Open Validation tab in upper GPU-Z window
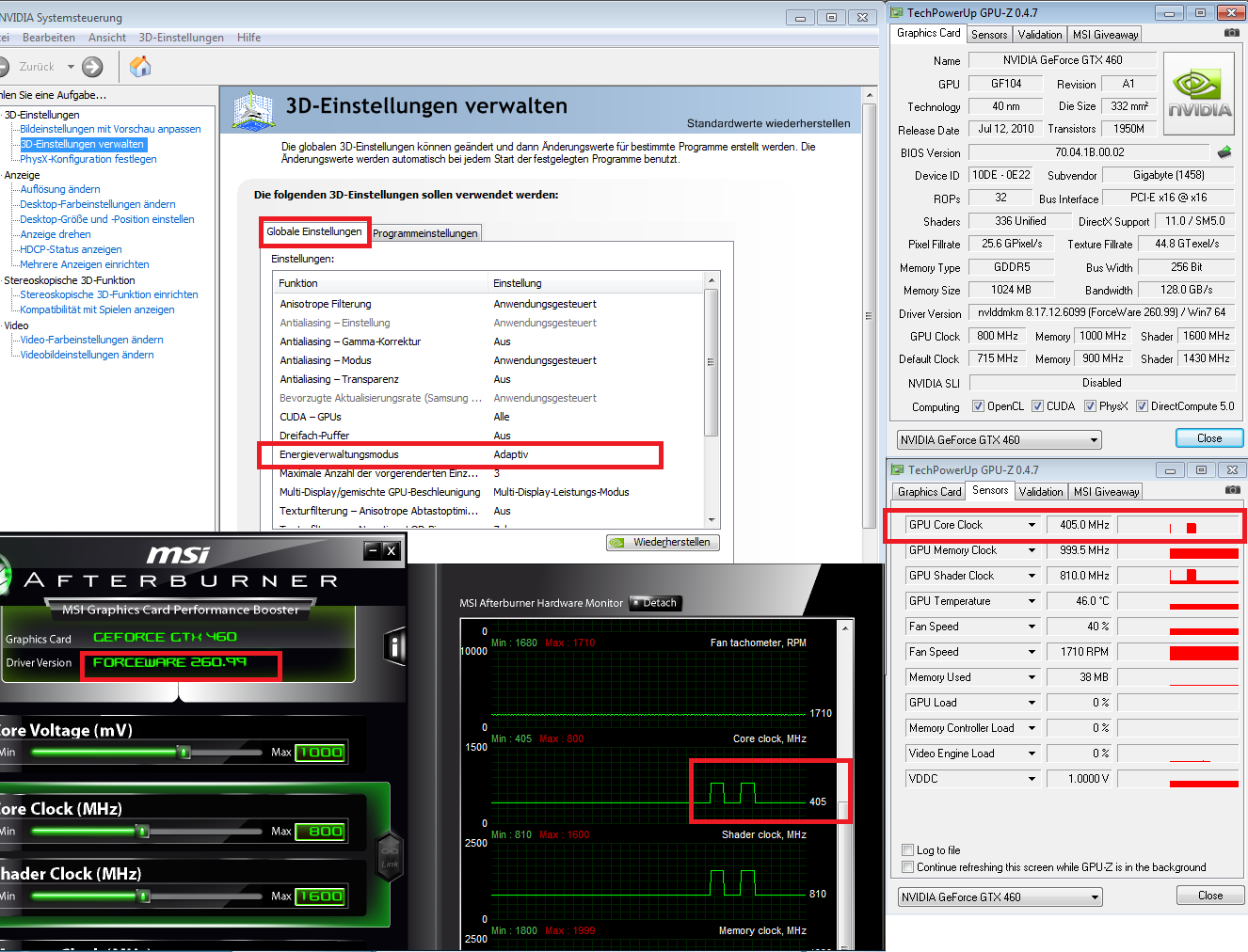The width and height of the screenshot is (1248, 952). [1040, 35]
